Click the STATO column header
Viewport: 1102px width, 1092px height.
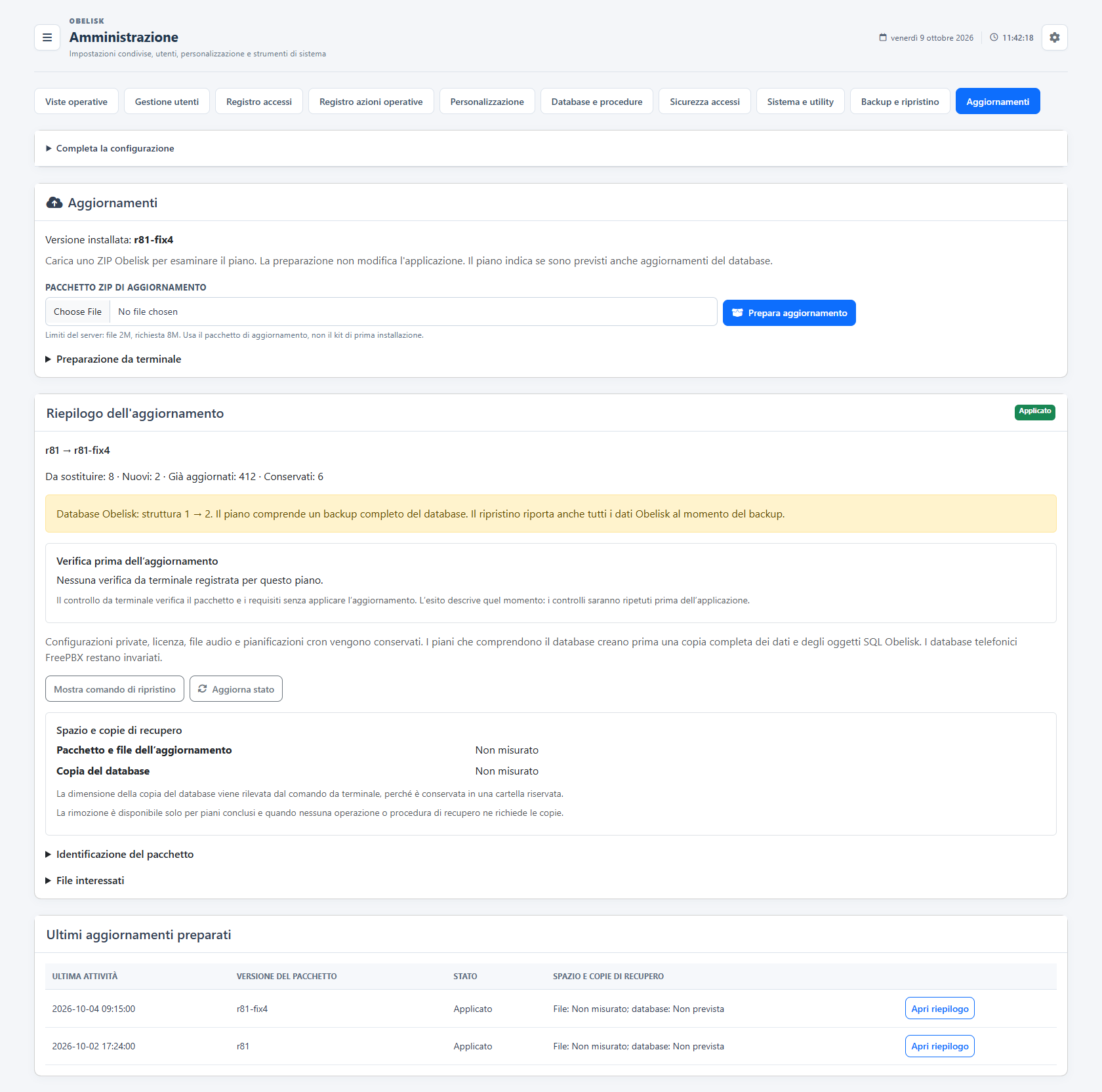click(x=465, y=976)
